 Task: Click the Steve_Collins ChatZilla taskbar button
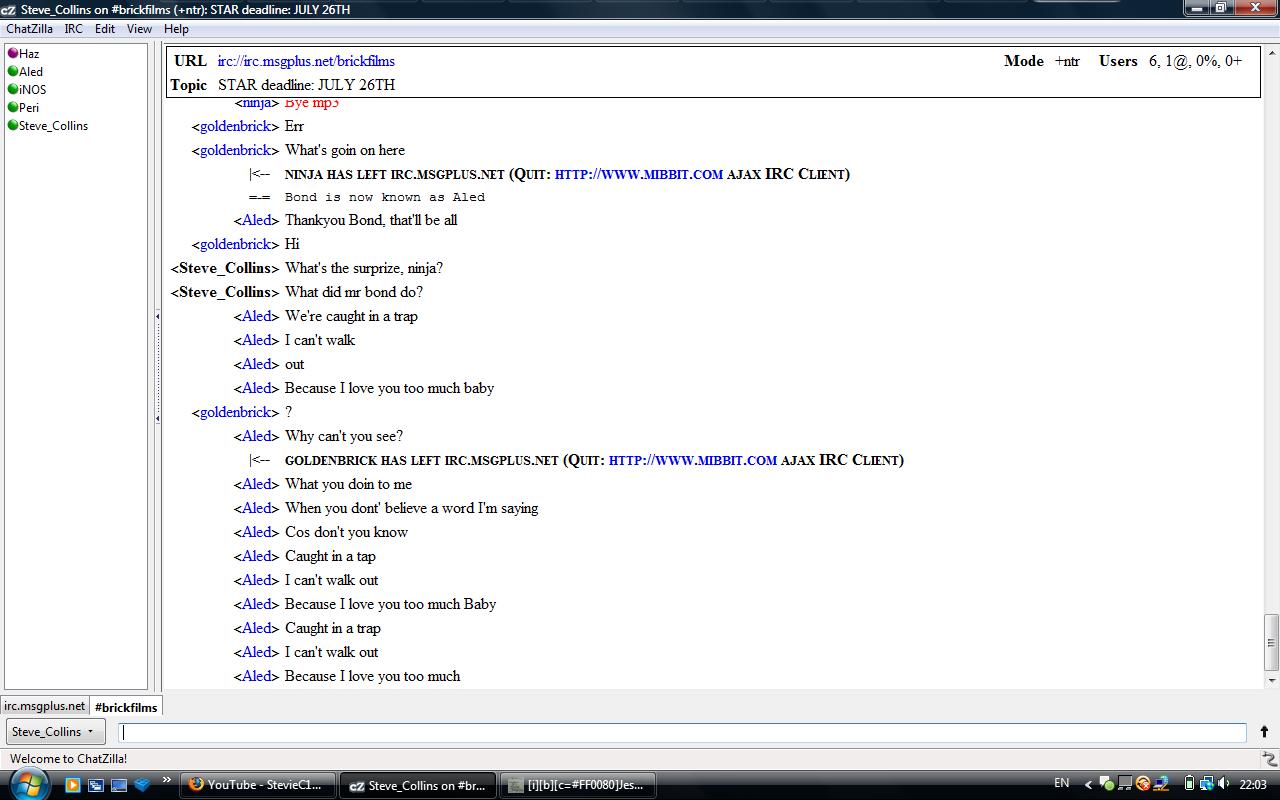click(417, 785)
